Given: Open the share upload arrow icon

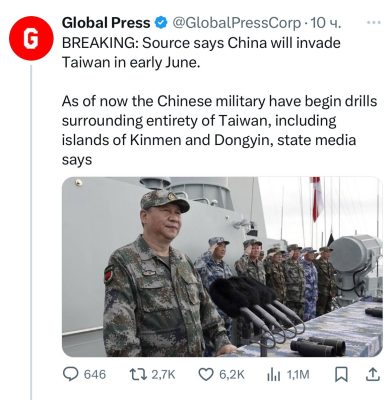Looking at the screenshot, I should (373, 374).
